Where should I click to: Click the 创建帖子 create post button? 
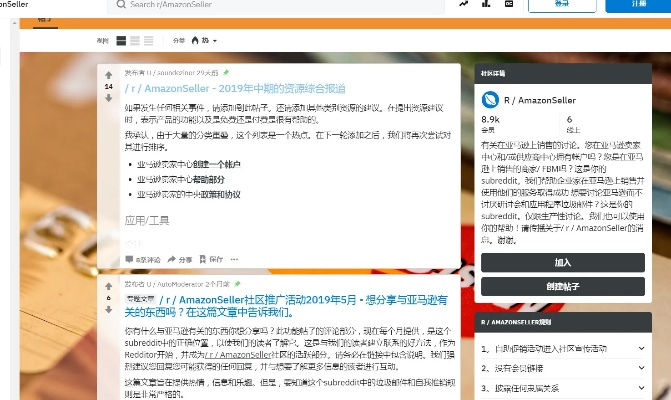(562, 286)
